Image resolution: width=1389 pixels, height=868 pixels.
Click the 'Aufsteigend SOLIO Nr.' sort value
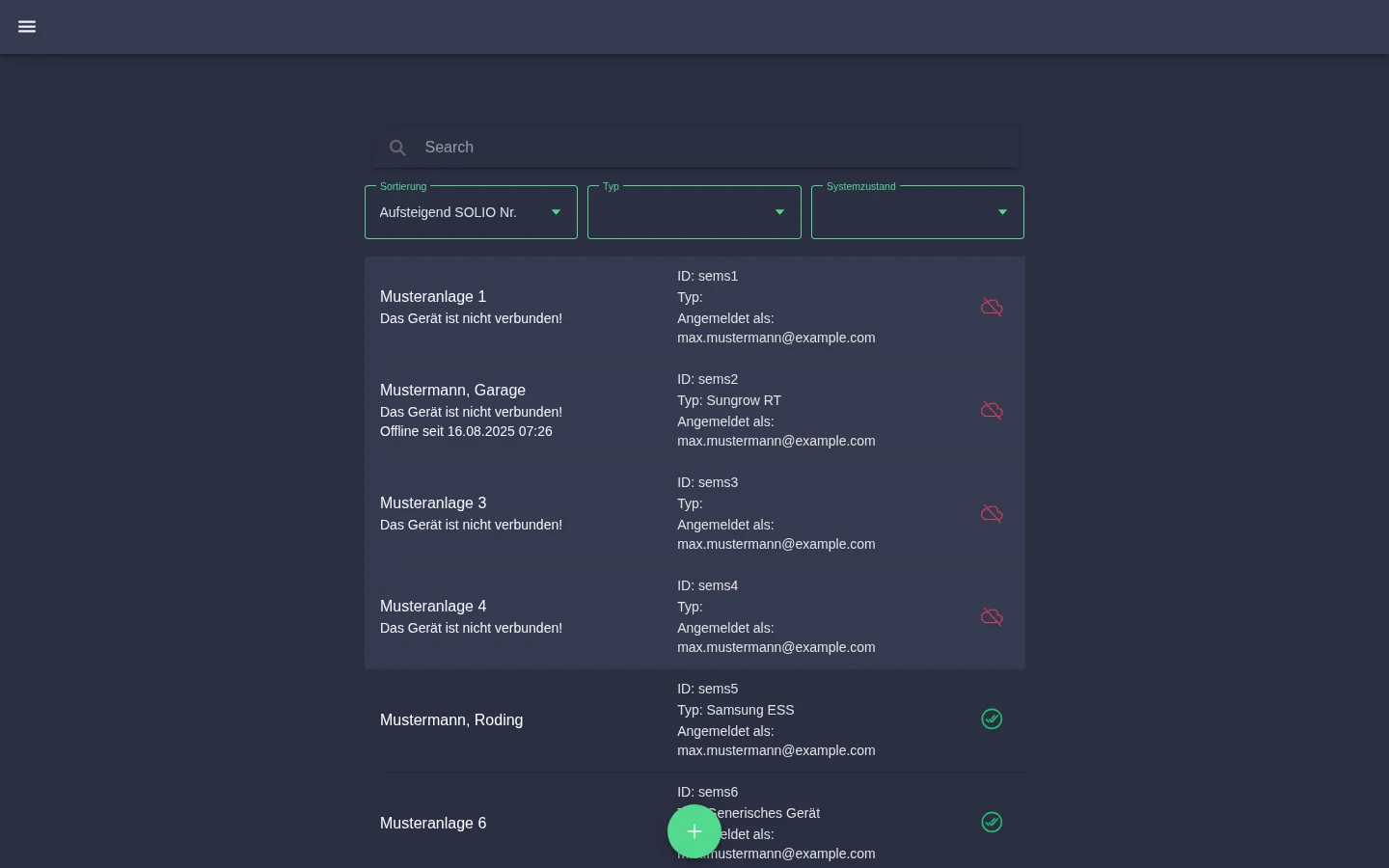pyautogui.click(x=448, y=212)
